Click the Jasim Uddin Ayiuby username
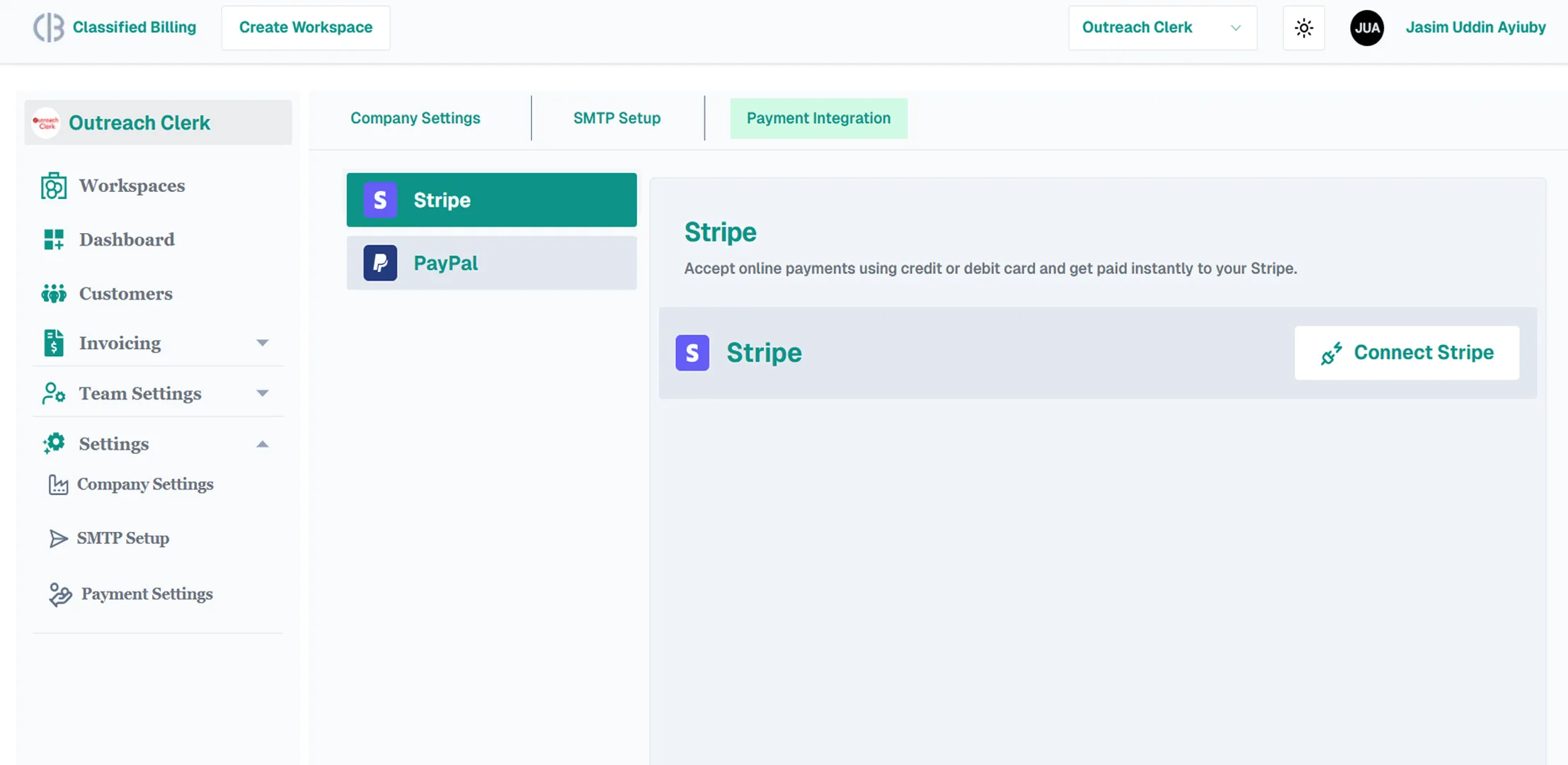Screen dimensions: 1568x765 [x=1475, y=28]
